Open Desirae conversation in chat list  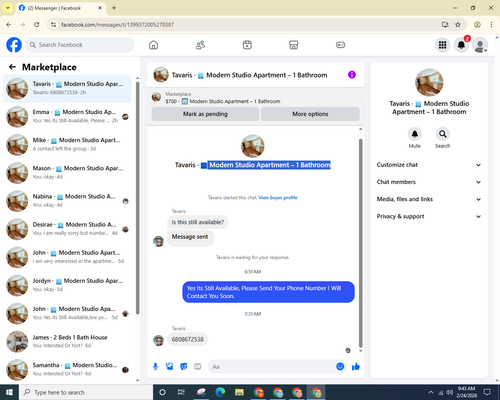point(67,229)
